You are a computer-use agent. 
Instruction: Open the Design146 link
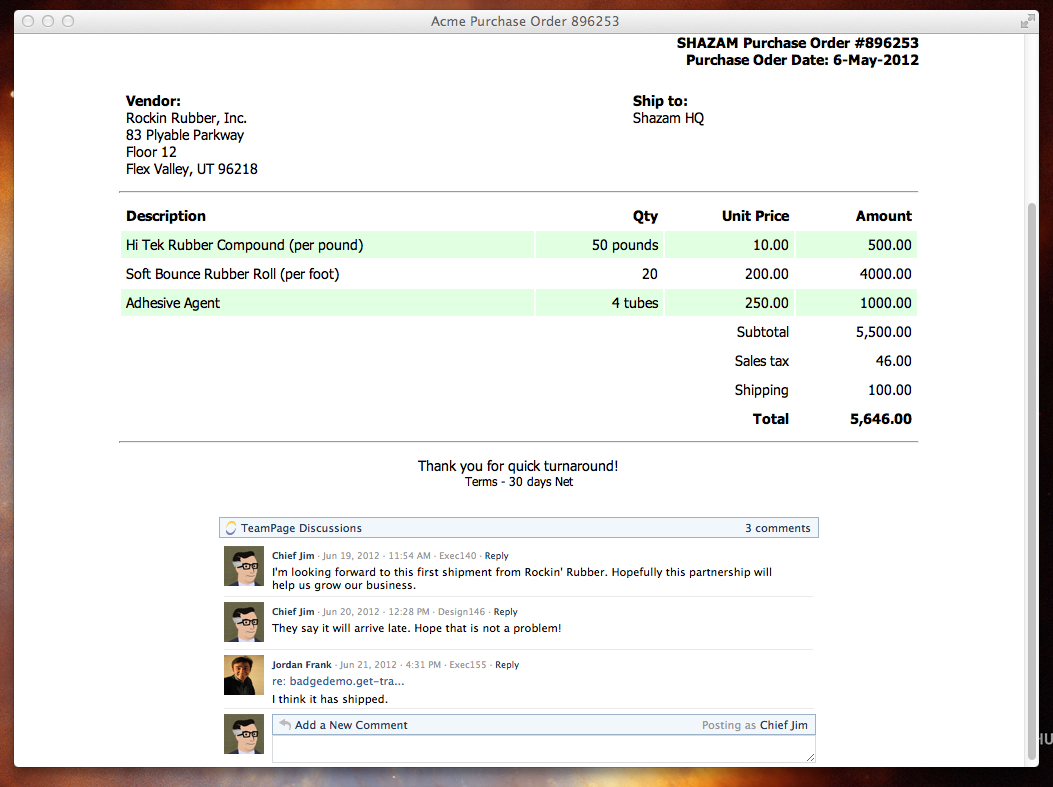[x=461, y=612]
